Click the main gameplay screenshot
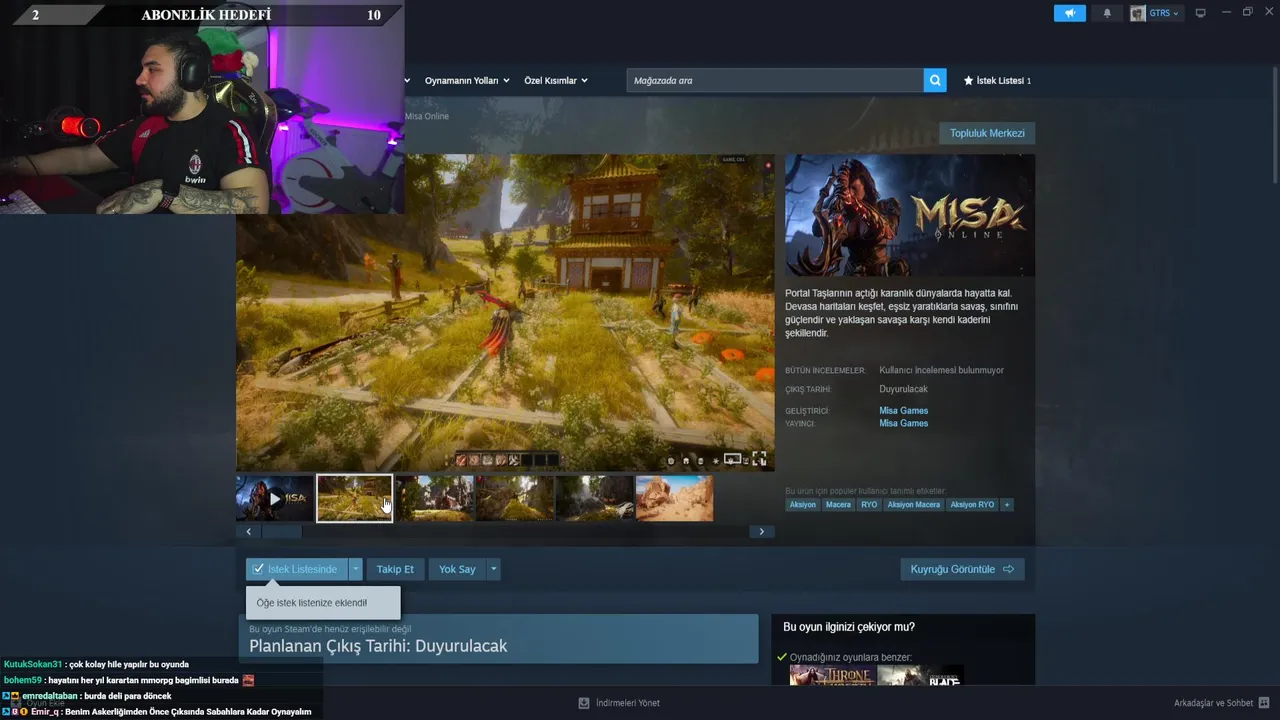This screenshot has height=720, width=1280. (505, 312)
